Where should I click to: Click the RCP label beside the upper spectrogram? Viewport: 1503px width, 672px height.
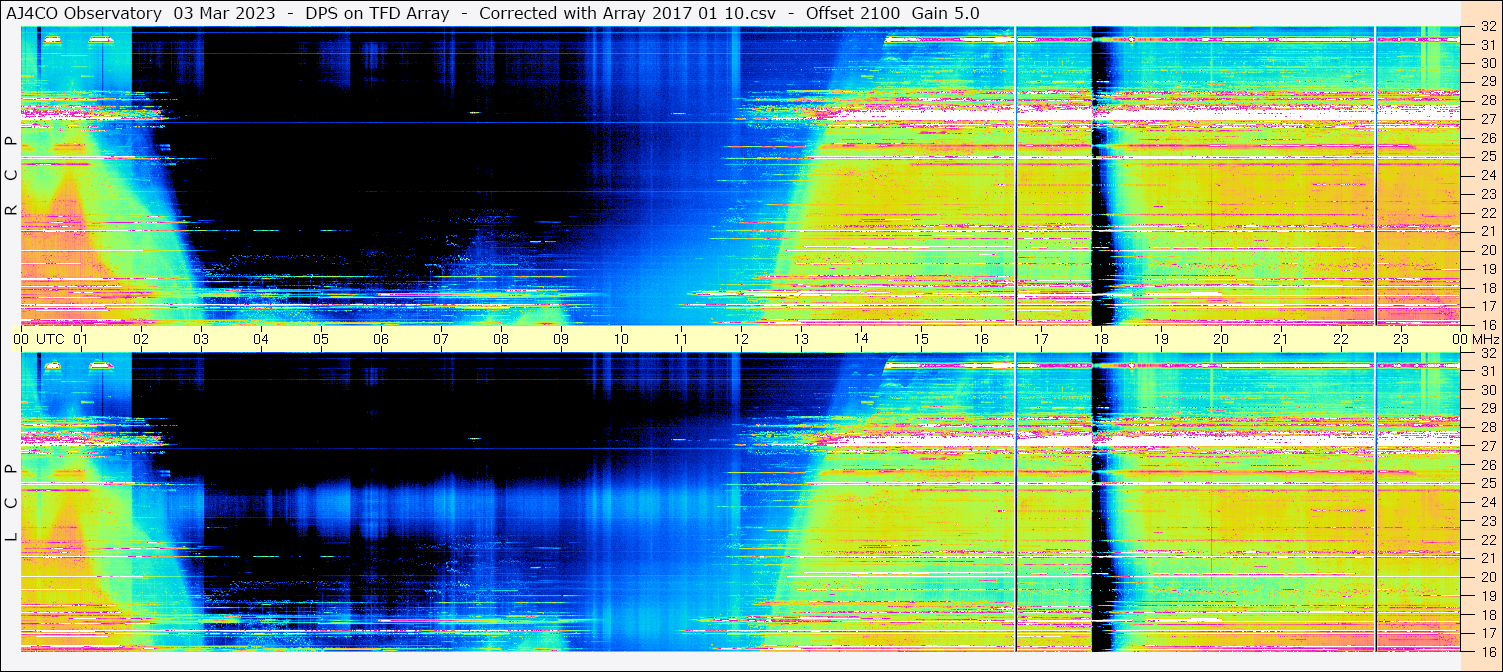tap(11, 176)
